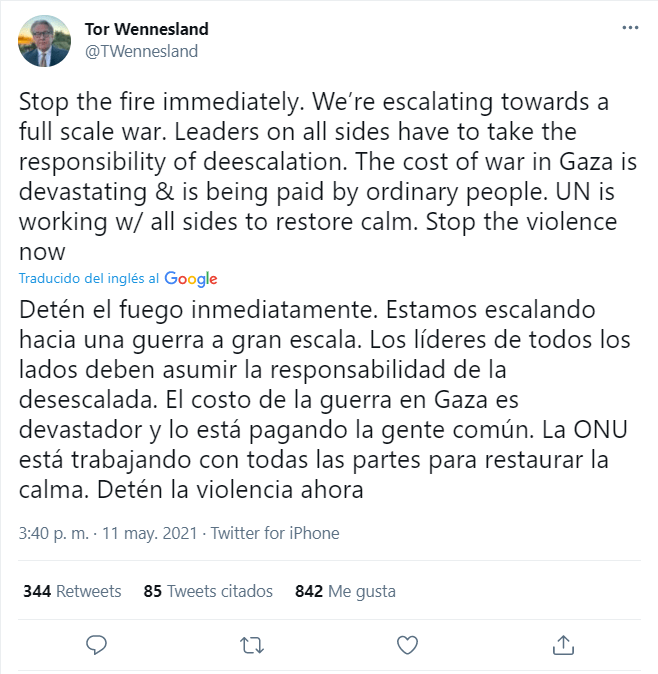Open the @TWennesland handle link
This screenshot has width=658, height=674.
click(141, 51)
